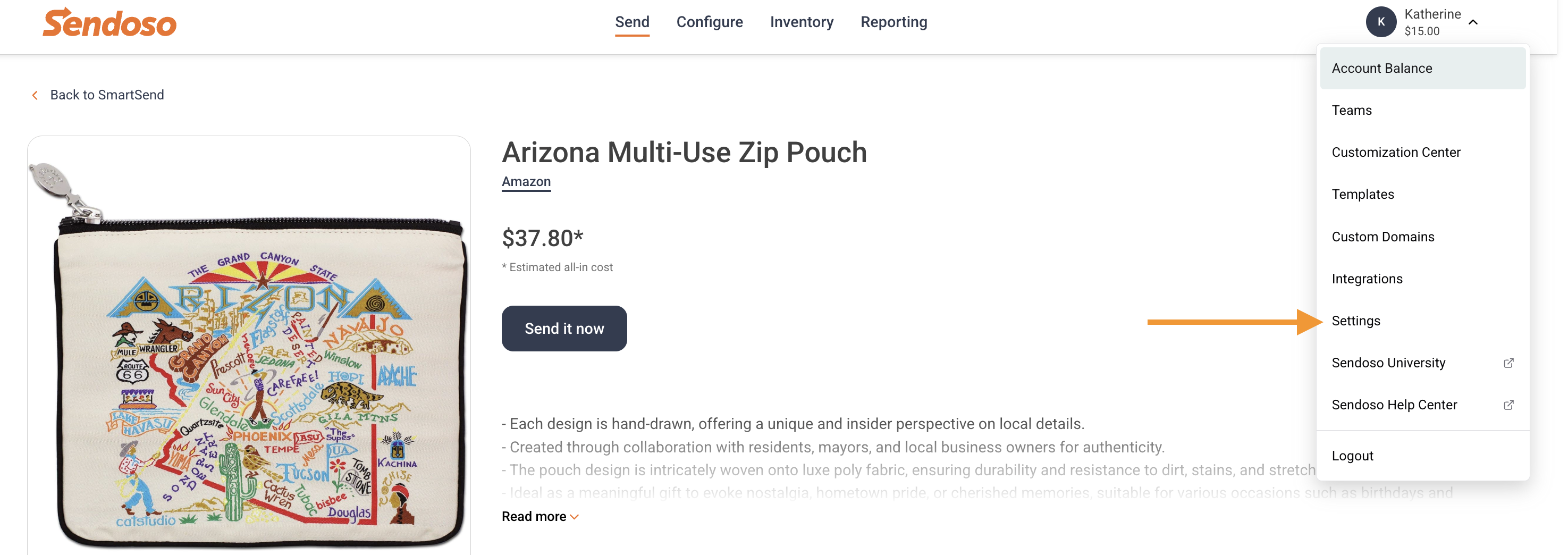Click the external link icon for Sendoso University
This screenshot has height=555, width=1568.
[x=1508, y=363]
